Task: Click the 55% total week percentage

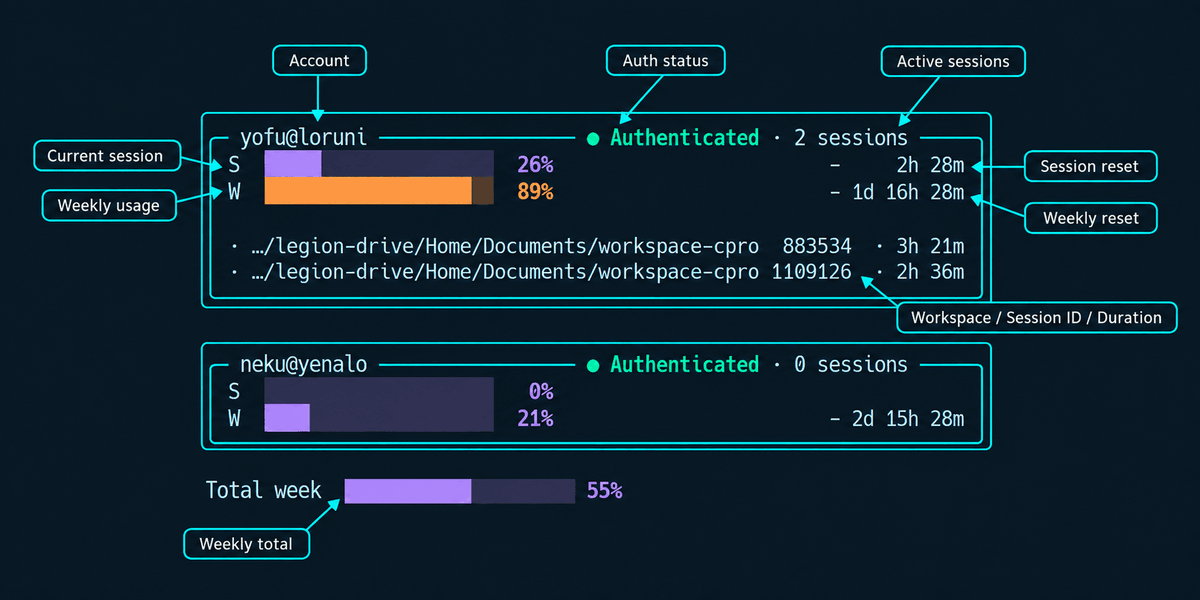Action: 605,491
